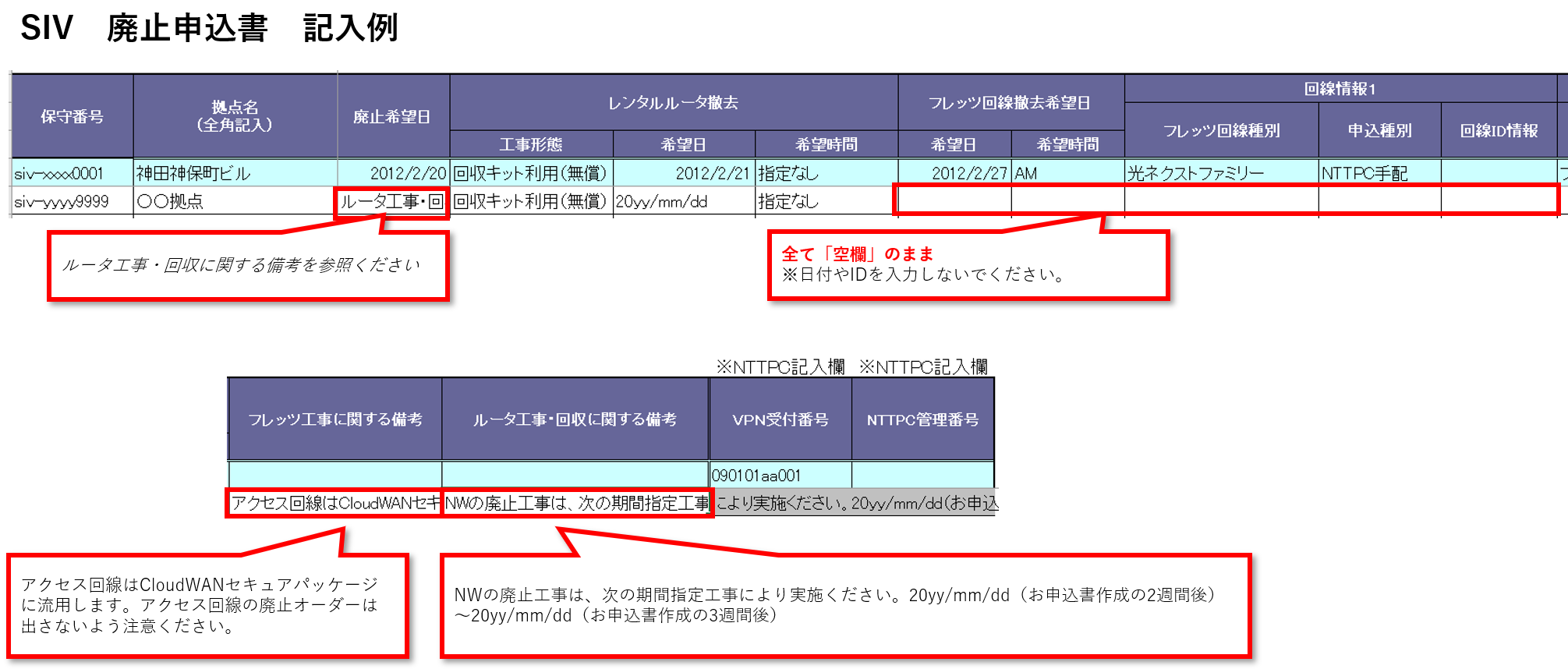Click 回収キット利用(無償) in the siv-yyyy9999 row
This screenshot has width=1568, height=669.
pos(532,201)
